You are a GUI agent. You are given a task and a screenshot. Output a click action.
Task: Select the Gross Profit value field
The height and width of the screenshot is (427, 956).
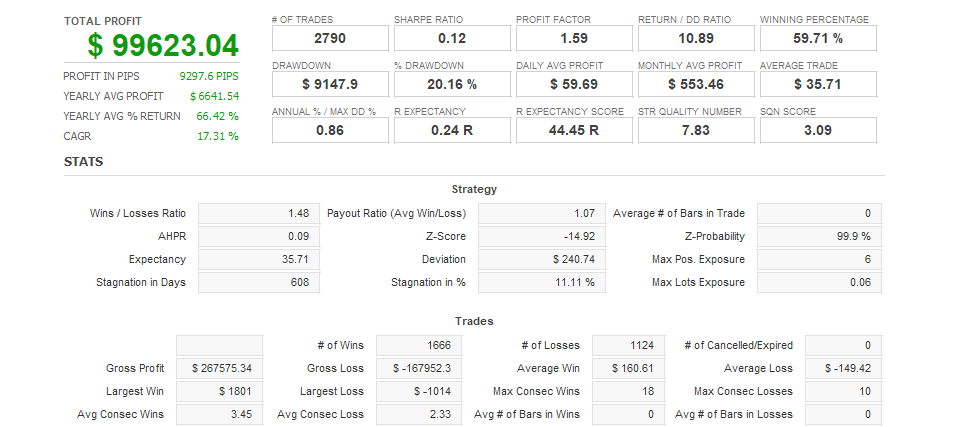219,368
